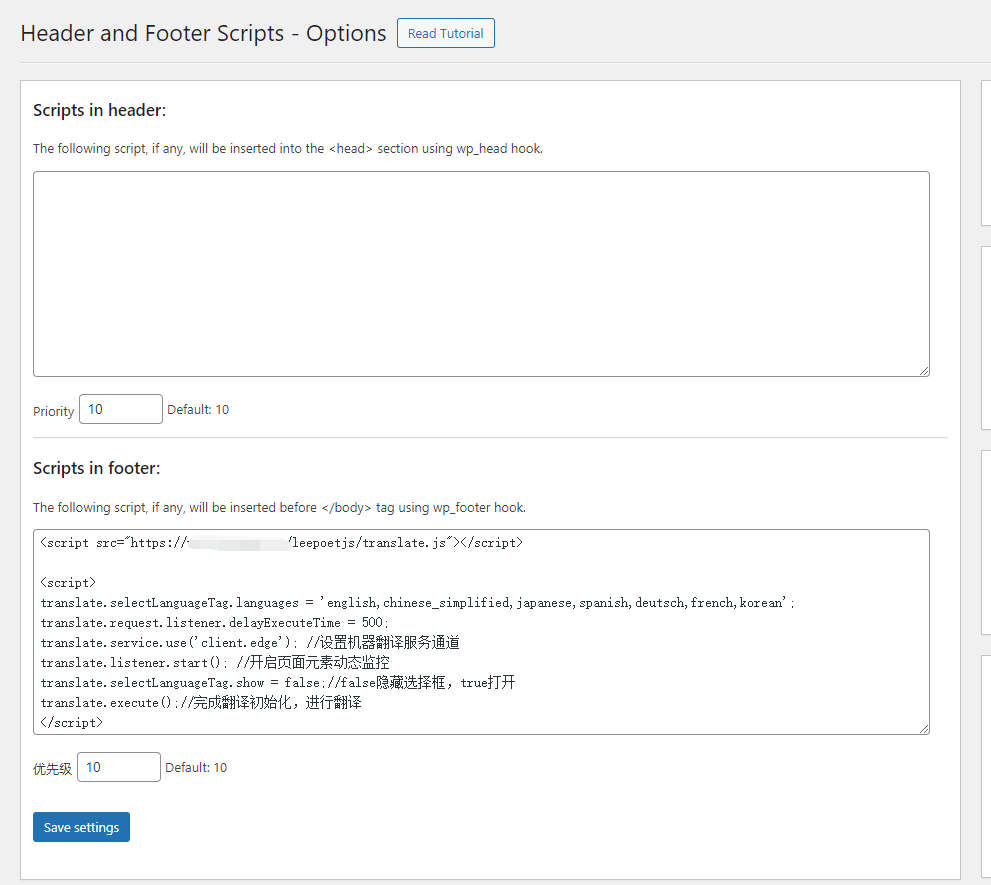
Task: Click the closing </script> tag line
Action: click(71, 722)
